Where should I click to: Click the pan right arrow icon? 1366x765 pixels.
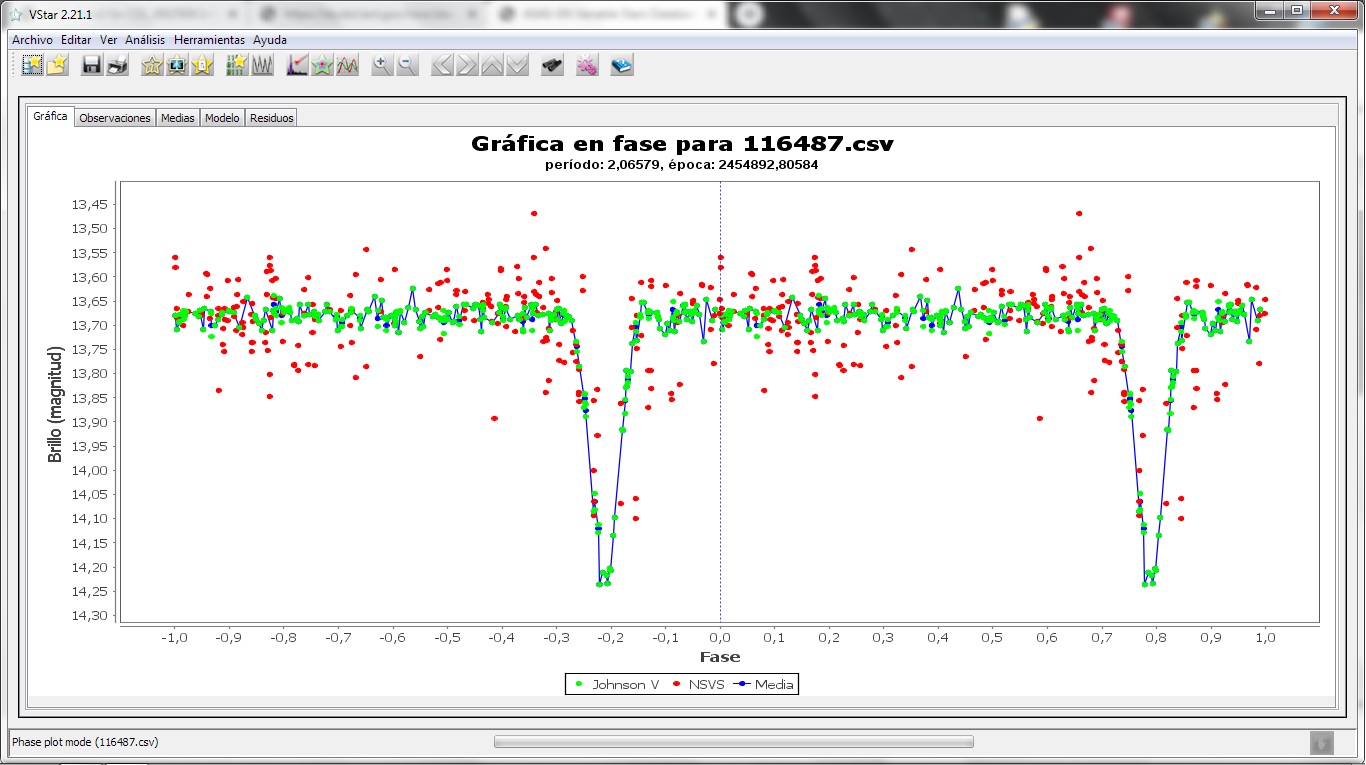coord(467,66)
